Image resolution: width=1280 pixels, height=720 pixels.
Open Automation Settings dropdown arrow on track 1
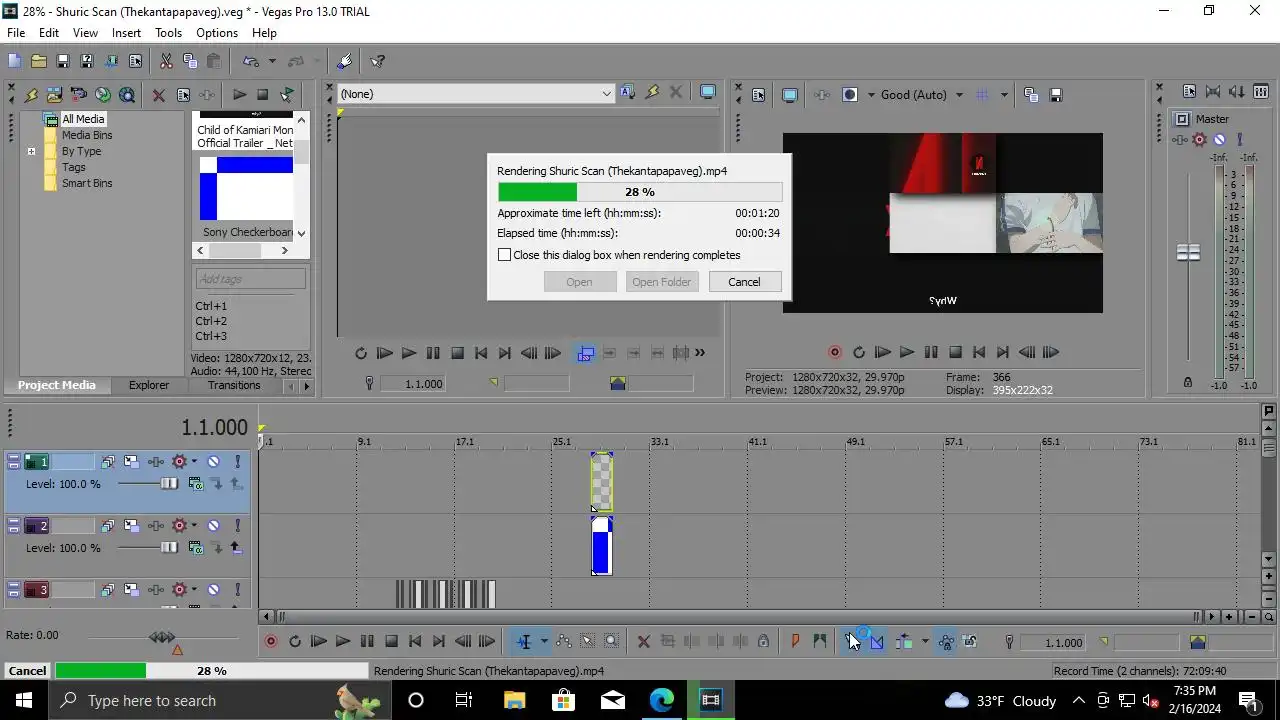pos(195,461)
